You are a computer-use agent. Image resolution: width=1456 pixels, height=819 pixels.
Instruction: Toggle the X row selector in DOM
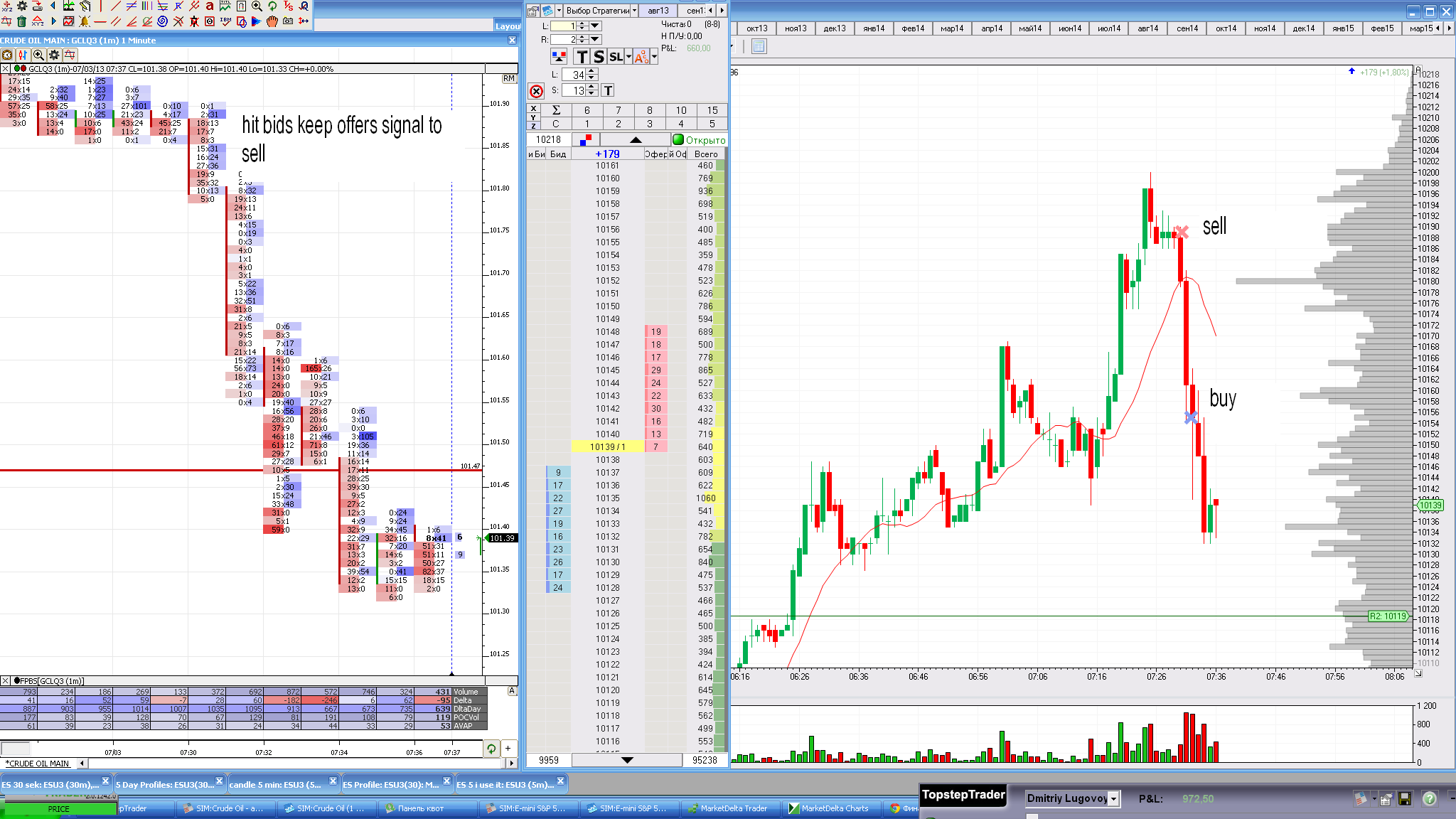pyautogui.click(x=533, y=109)
